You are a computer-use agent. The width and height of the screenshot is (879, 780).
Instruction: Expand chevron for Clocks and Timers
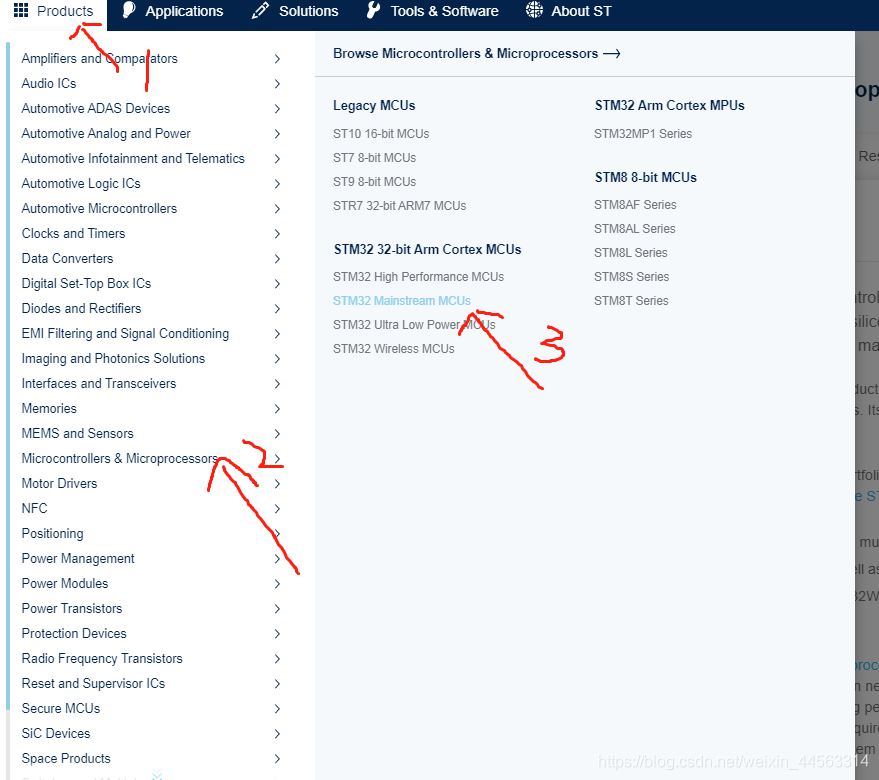[x=277, y=234]
